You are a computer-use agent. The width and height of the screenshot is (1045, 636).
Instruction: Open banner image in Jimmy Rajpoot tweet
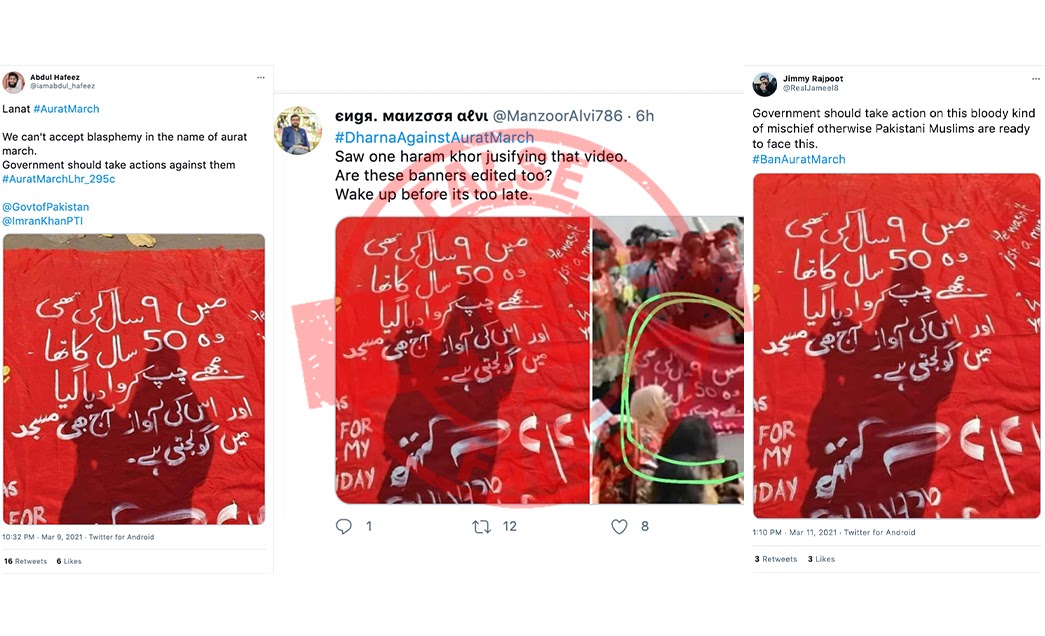click(896, 345)
